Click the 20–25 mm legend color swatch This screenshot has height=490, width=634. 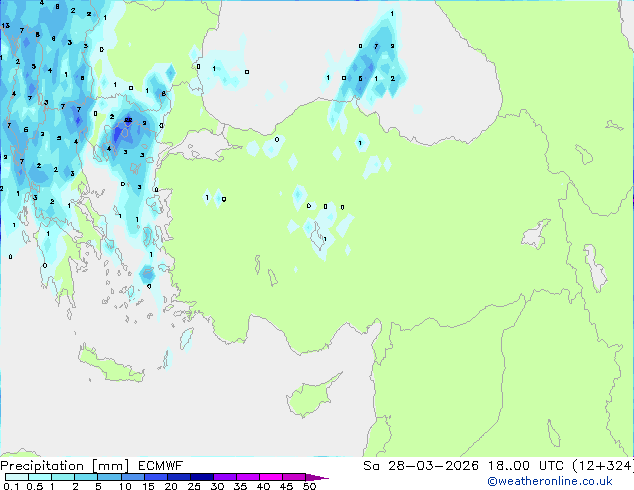179,477
